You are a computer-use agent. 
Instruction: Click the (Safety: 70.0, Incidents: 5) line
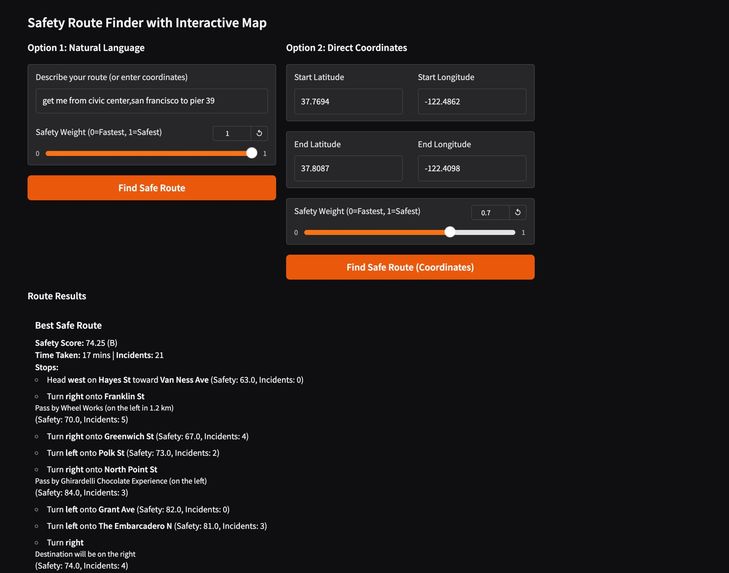(81, 420)
